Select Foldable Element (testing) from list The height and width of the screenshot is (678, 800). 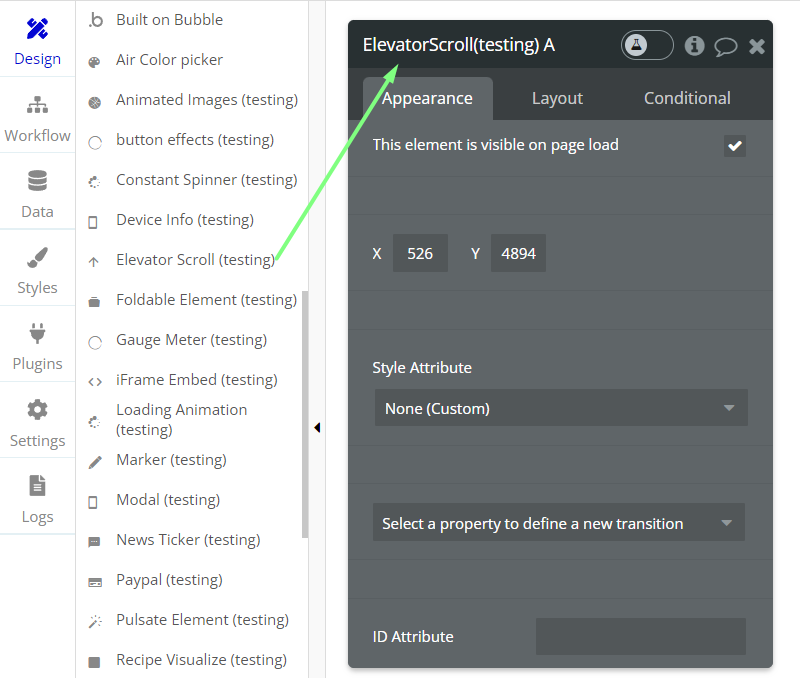click(x=205, y=300)
